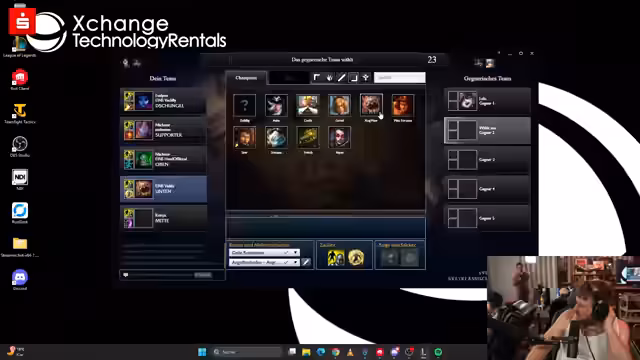Screen dimensions: 640x360
Task: Open the rune page dropdown
Action: (x=264, y=252)
